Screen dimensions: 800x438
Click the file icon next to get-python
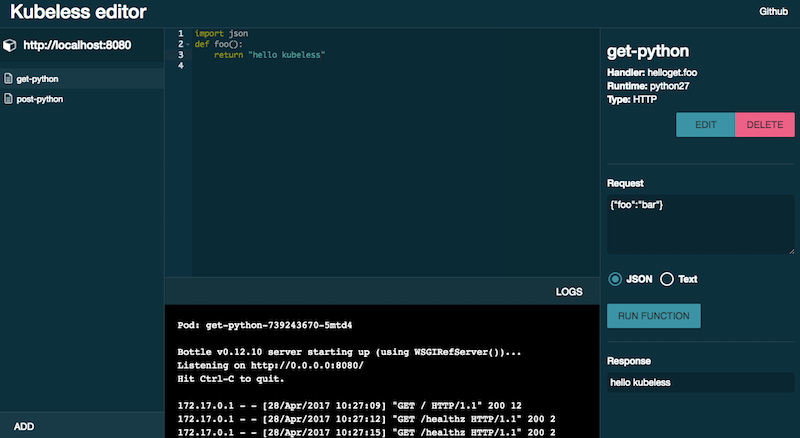8,79
